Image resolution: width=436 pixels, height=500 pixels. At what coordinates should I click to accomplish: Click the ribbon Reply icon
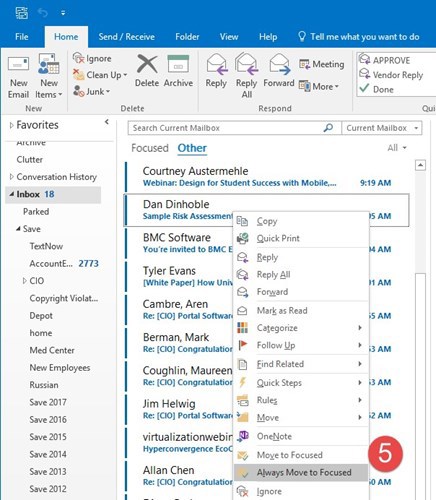click(216, 64)
